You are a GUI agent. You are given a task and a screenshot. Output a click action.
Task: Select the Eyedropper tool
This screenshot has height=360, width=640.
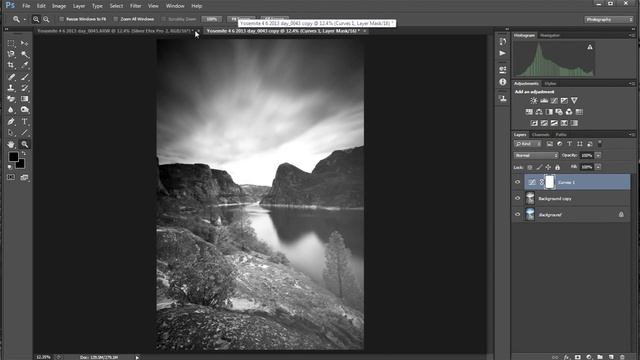point(24,65)
